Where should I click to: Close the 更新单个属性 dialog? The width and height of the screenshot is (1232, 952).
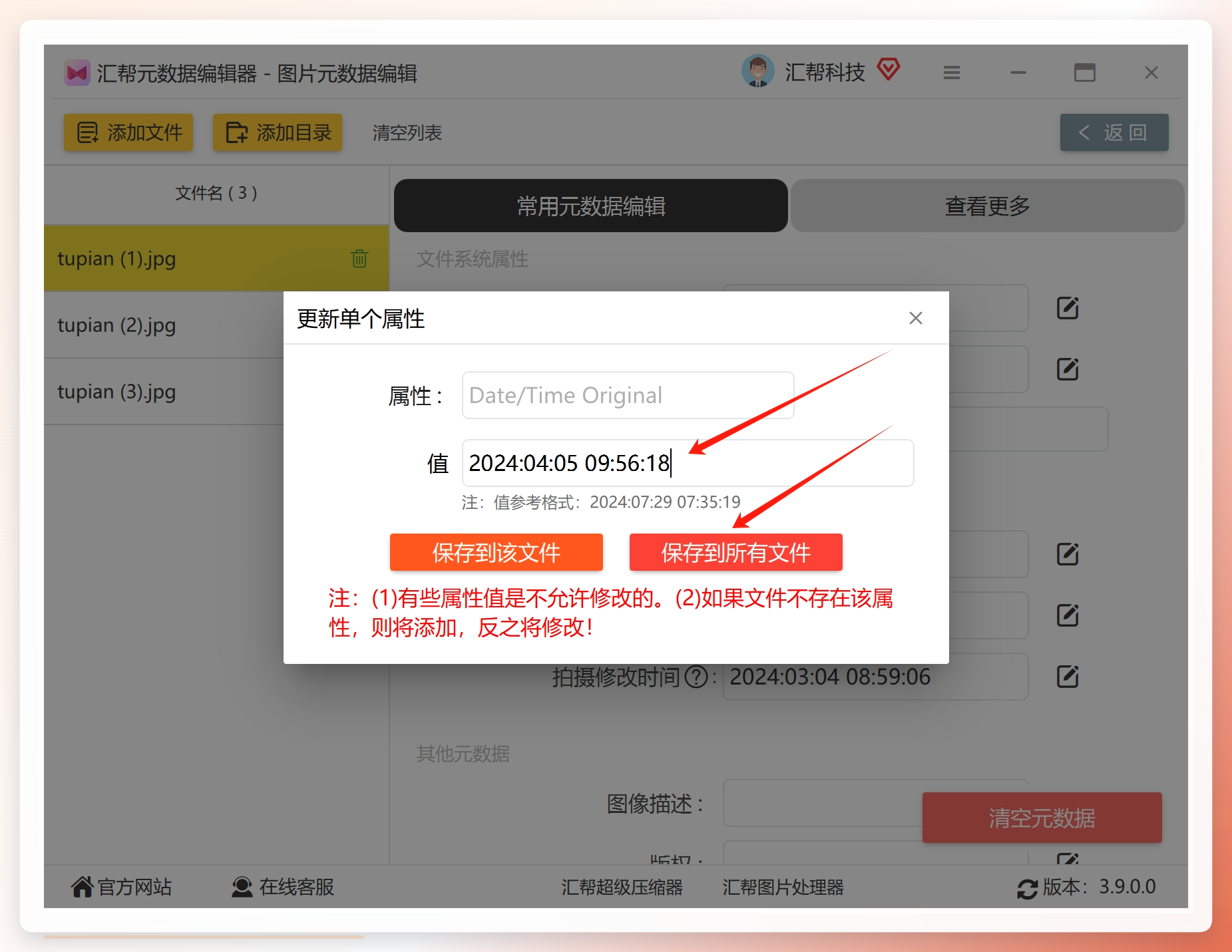point(916,318)
